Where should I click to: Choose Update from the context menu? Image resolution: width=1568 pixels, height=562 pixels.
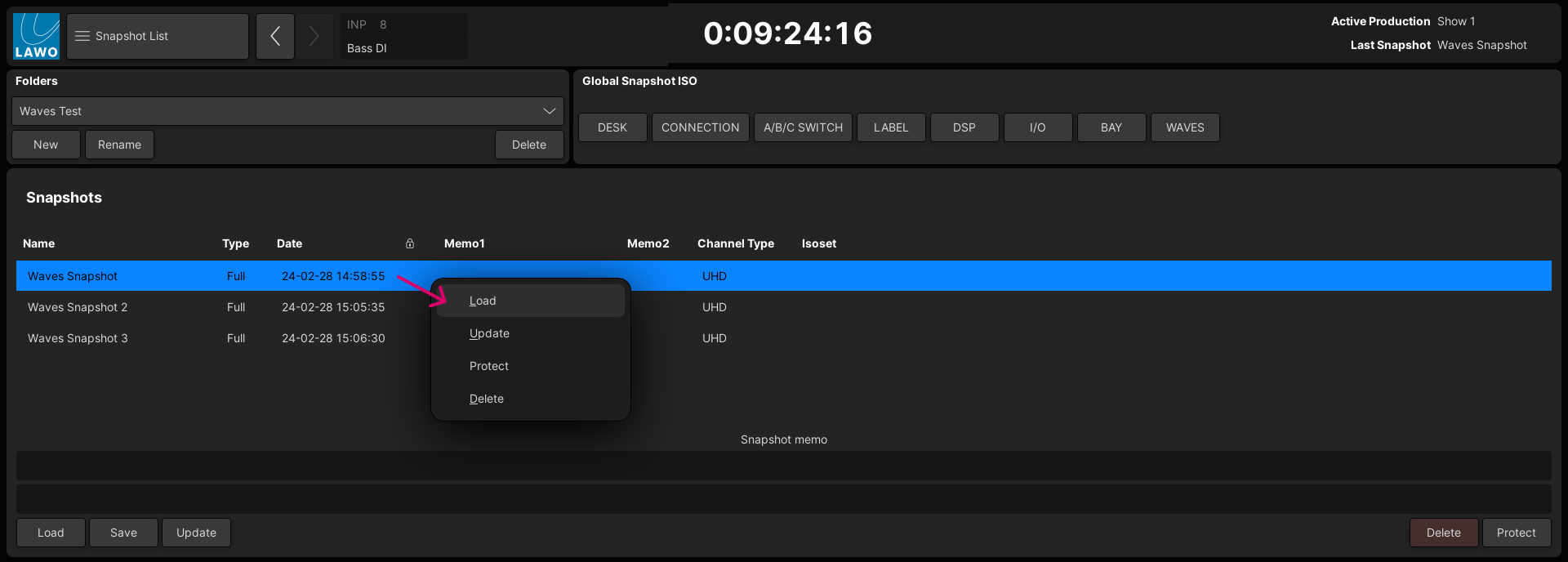[489, 333]
